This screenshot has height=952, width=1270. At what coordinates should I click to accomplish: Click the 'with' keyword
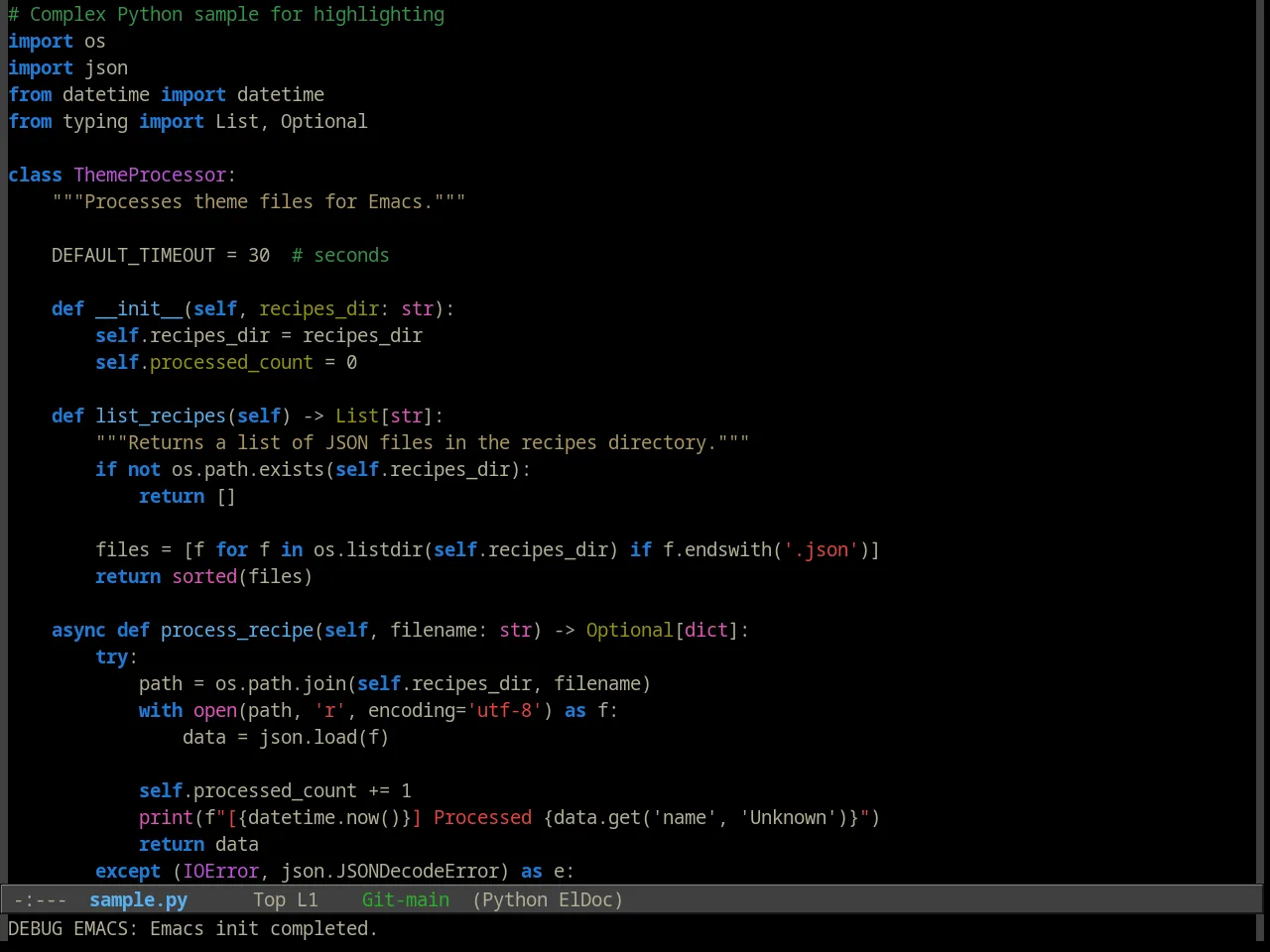tap(161, 711)
